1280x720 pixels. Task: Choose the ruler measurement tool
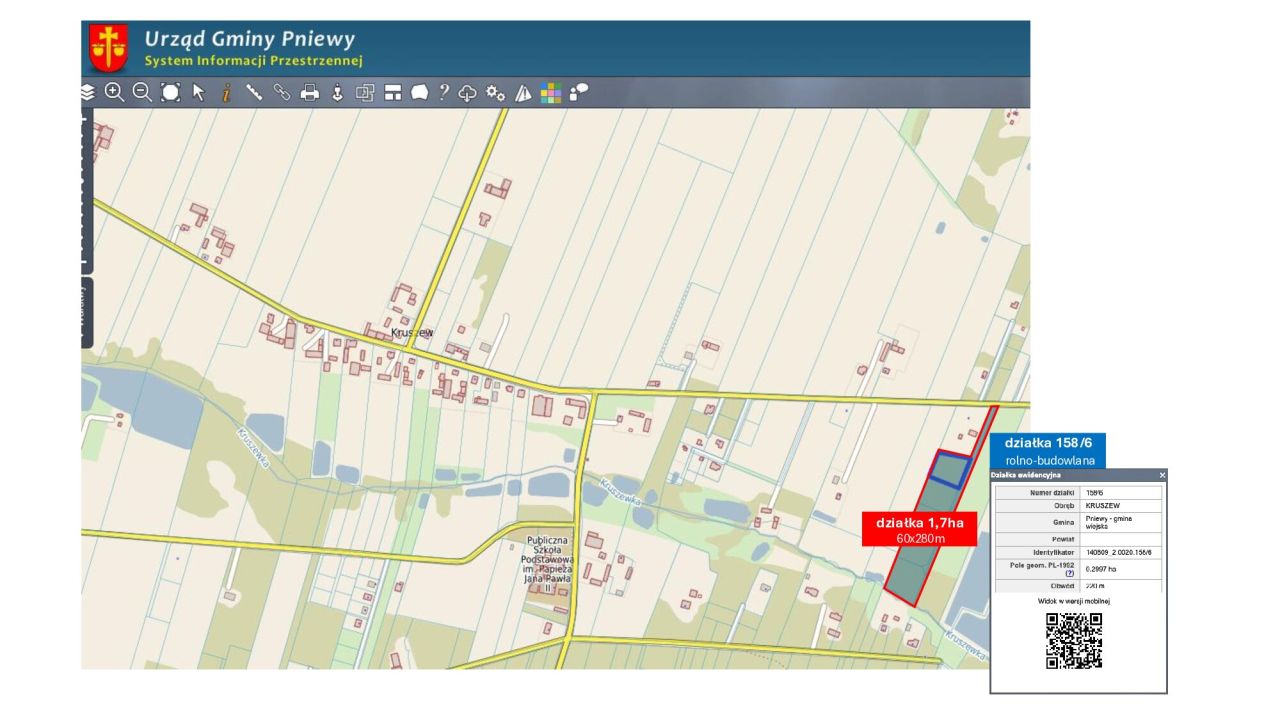254,92
